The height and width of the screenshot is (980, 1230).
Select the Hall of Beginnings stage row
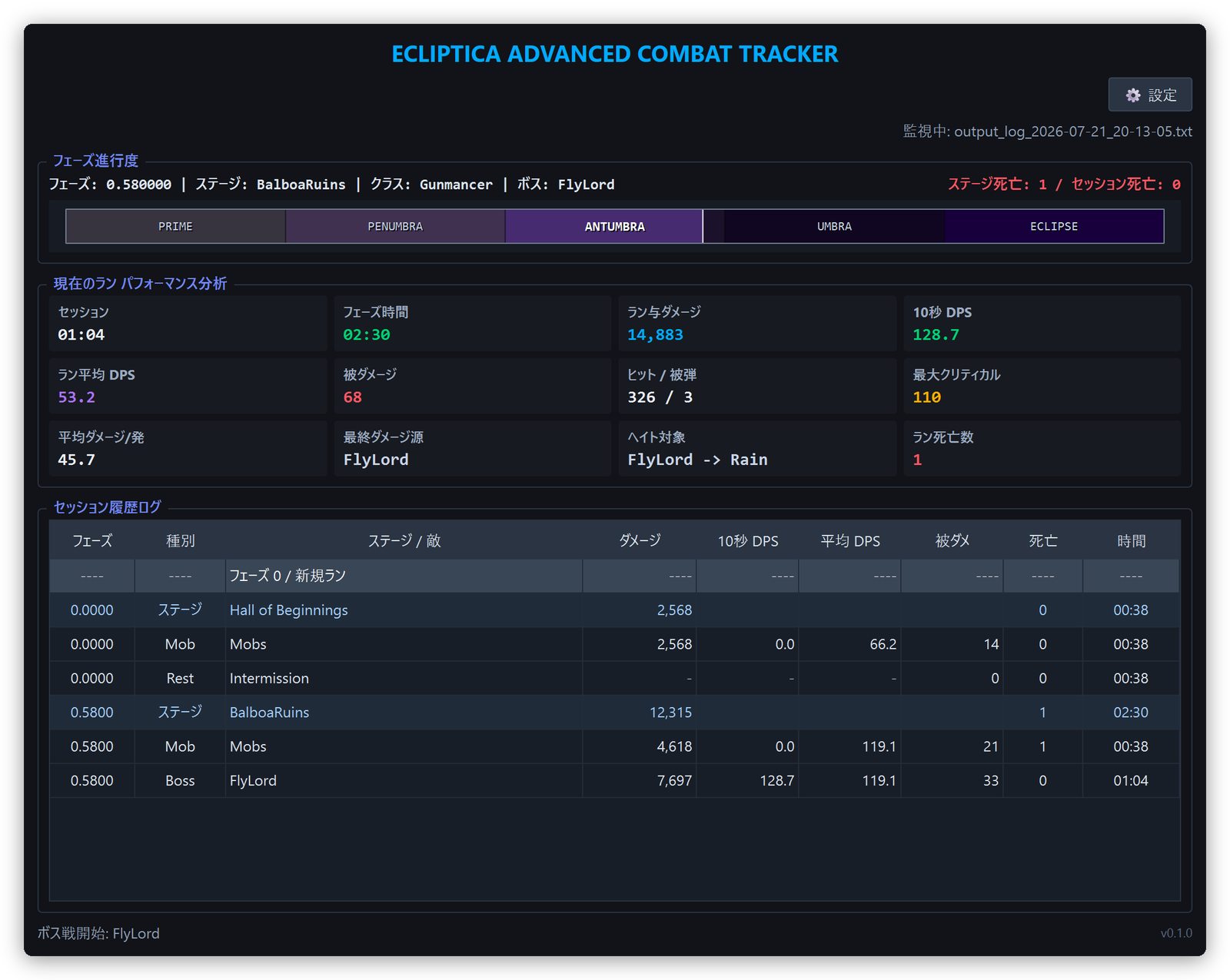614,610
